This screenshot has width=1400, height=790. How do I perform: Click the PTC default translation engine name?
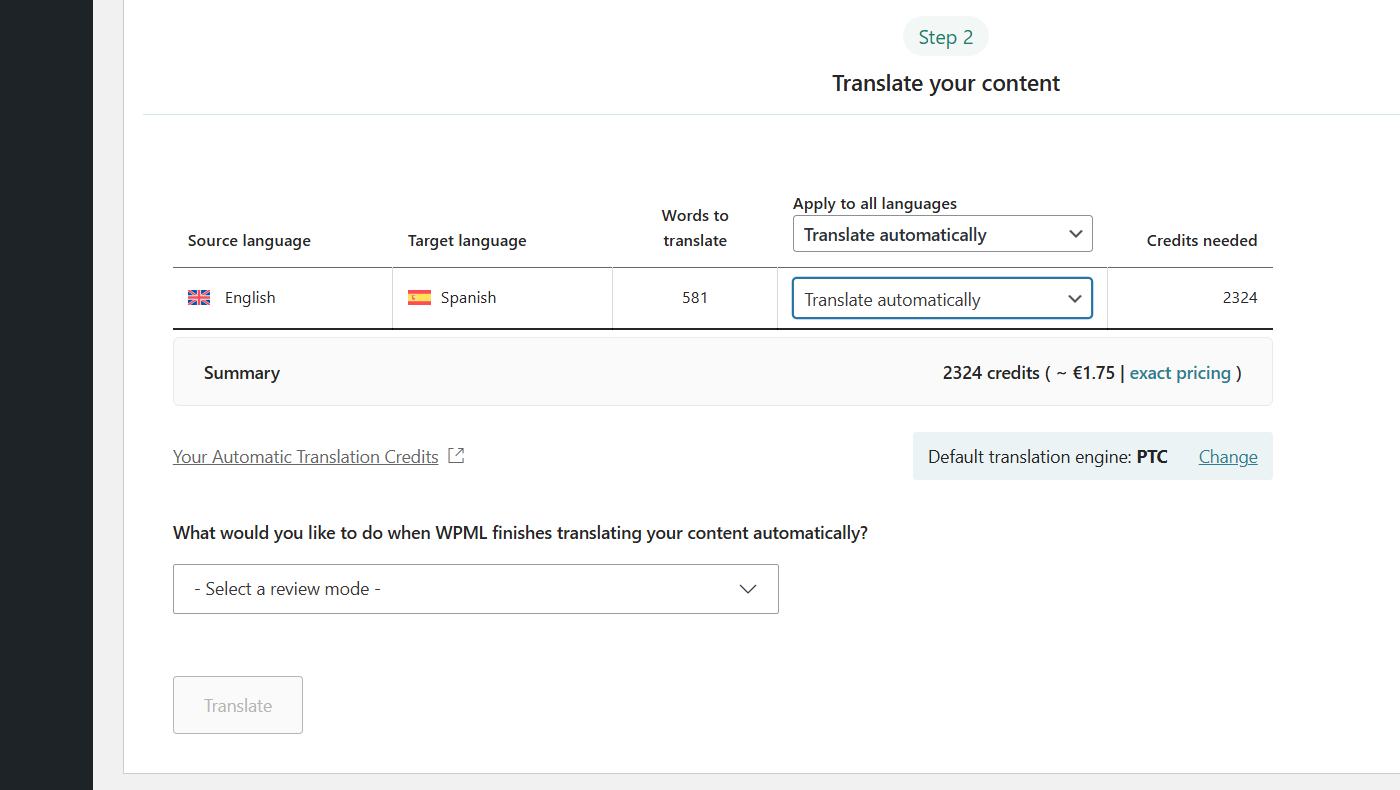pyautogui.click(x=1152, y=457)
